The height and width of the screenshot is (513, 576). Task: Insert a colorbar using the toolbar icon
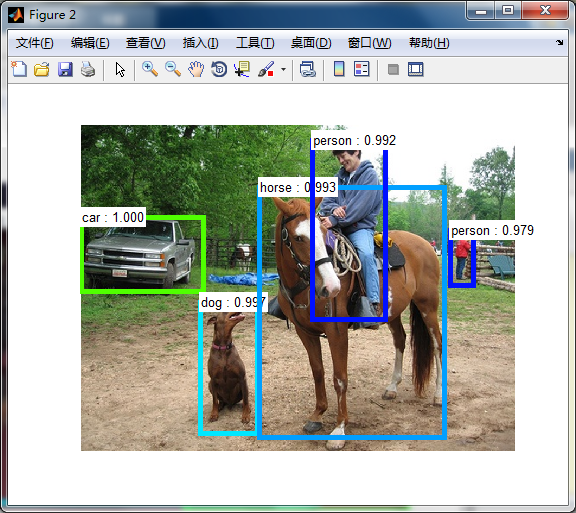[339, 69]
